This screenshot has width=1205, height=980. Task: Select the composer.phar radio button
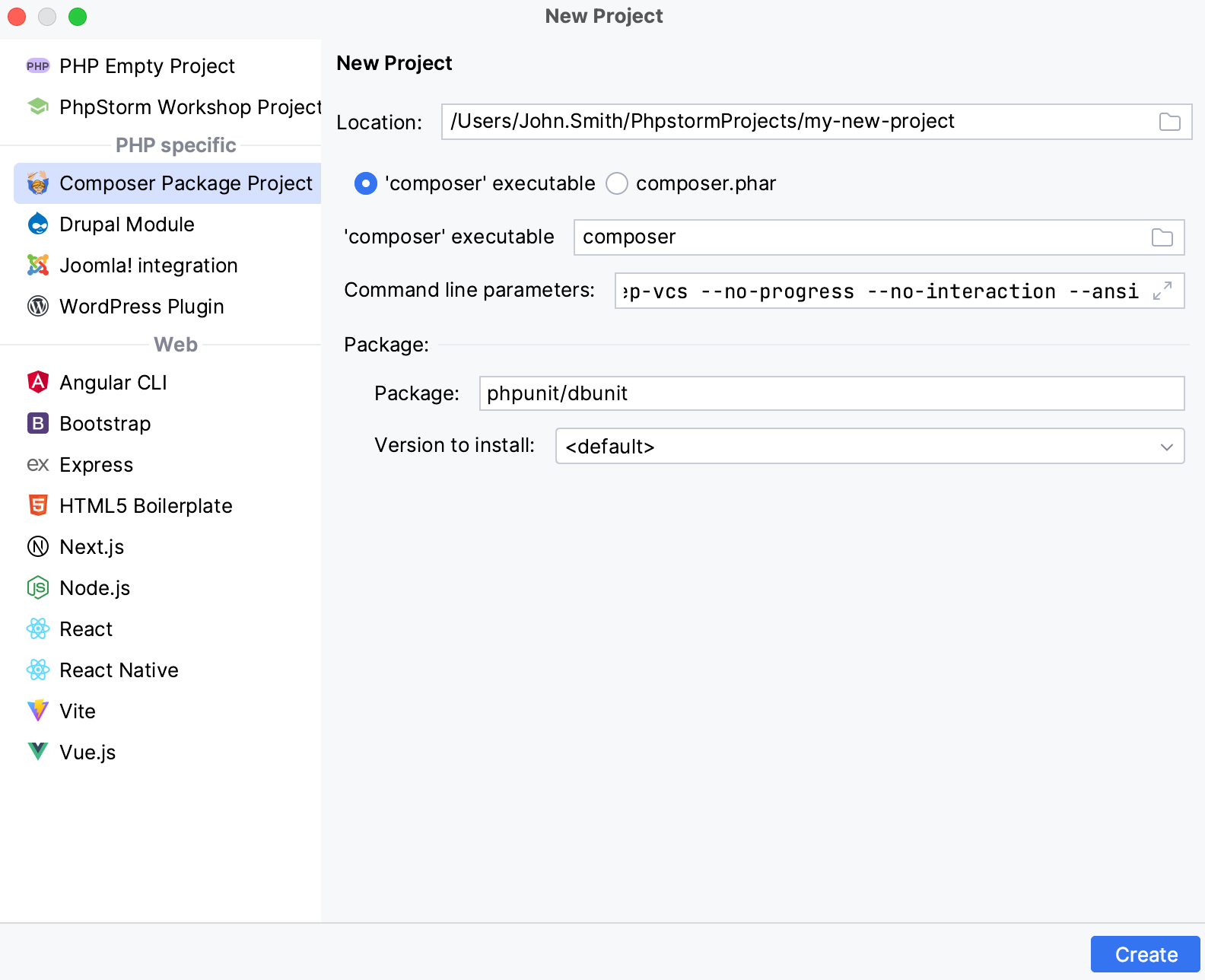click(x=617, y=183)
